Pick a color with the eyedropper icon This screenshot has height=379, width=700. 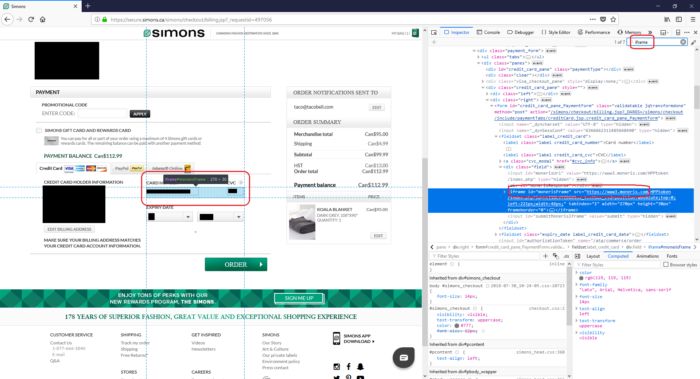[693, 42]
